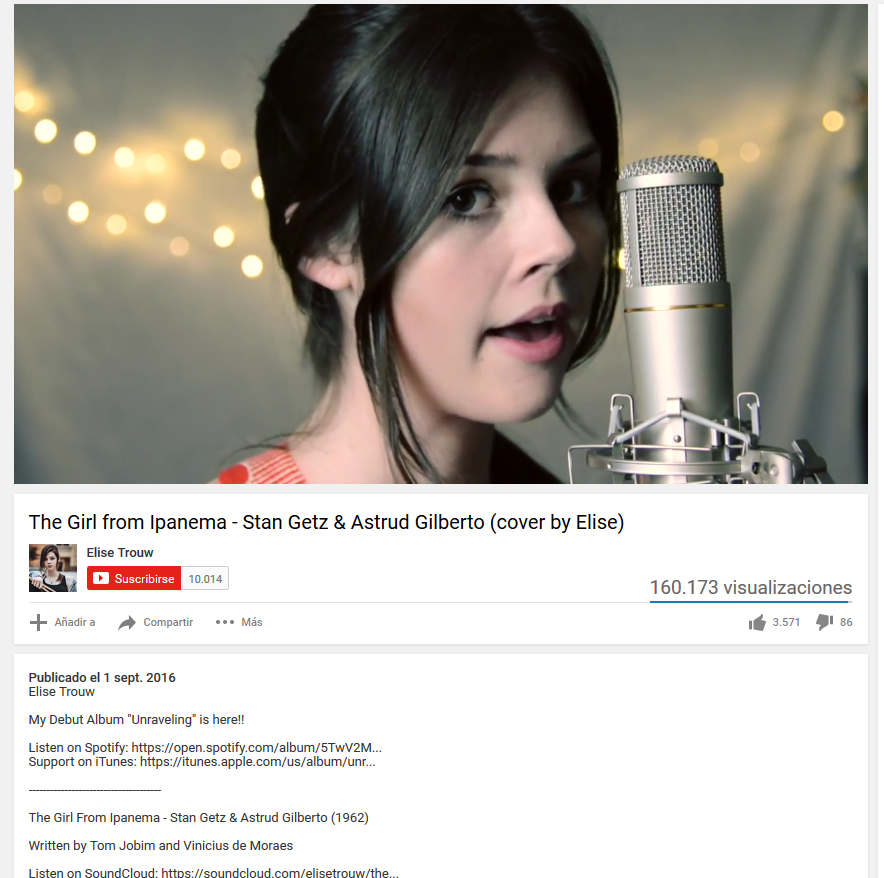Click the 160.173 visualizaciones view count
The width and height of the screenshot is (884, 878).
click(x=750, y=588)
